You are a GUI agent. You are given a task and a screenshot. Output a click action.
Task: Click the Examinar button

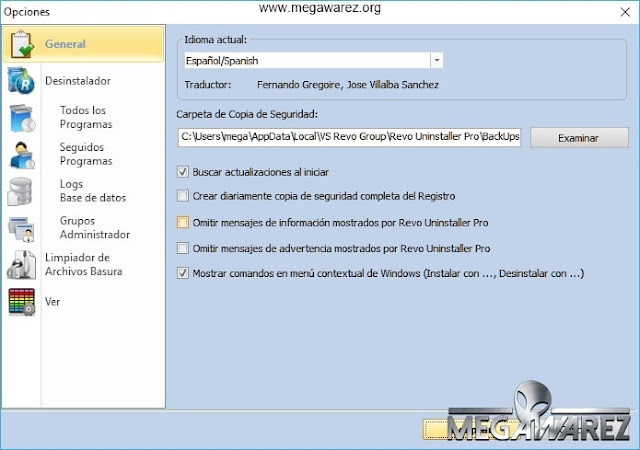pos(579,138)
